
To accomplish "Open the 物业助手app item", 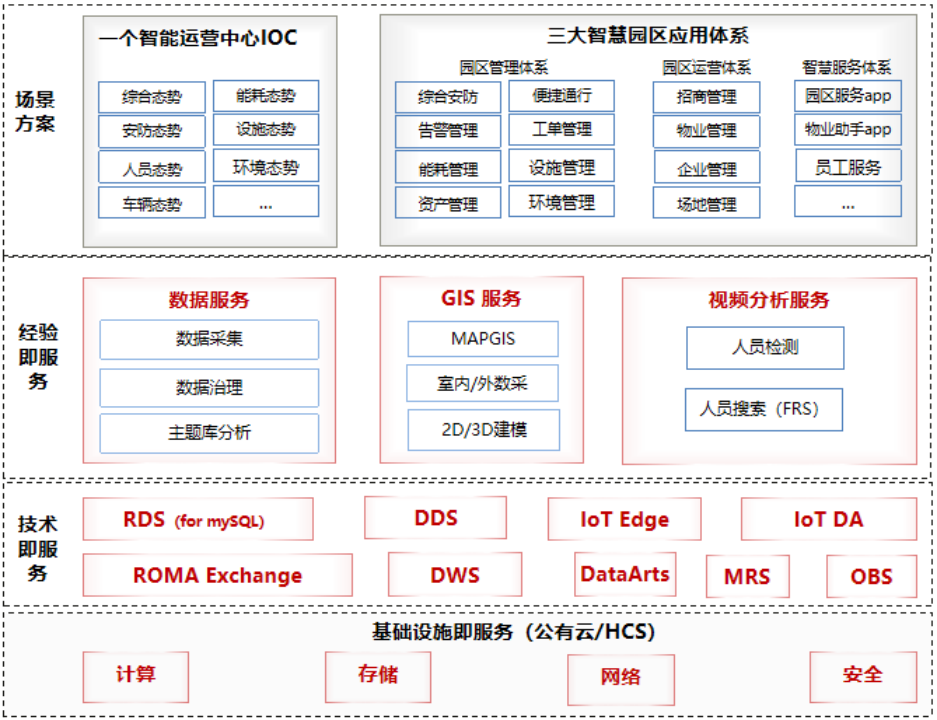I will (847, 130).
